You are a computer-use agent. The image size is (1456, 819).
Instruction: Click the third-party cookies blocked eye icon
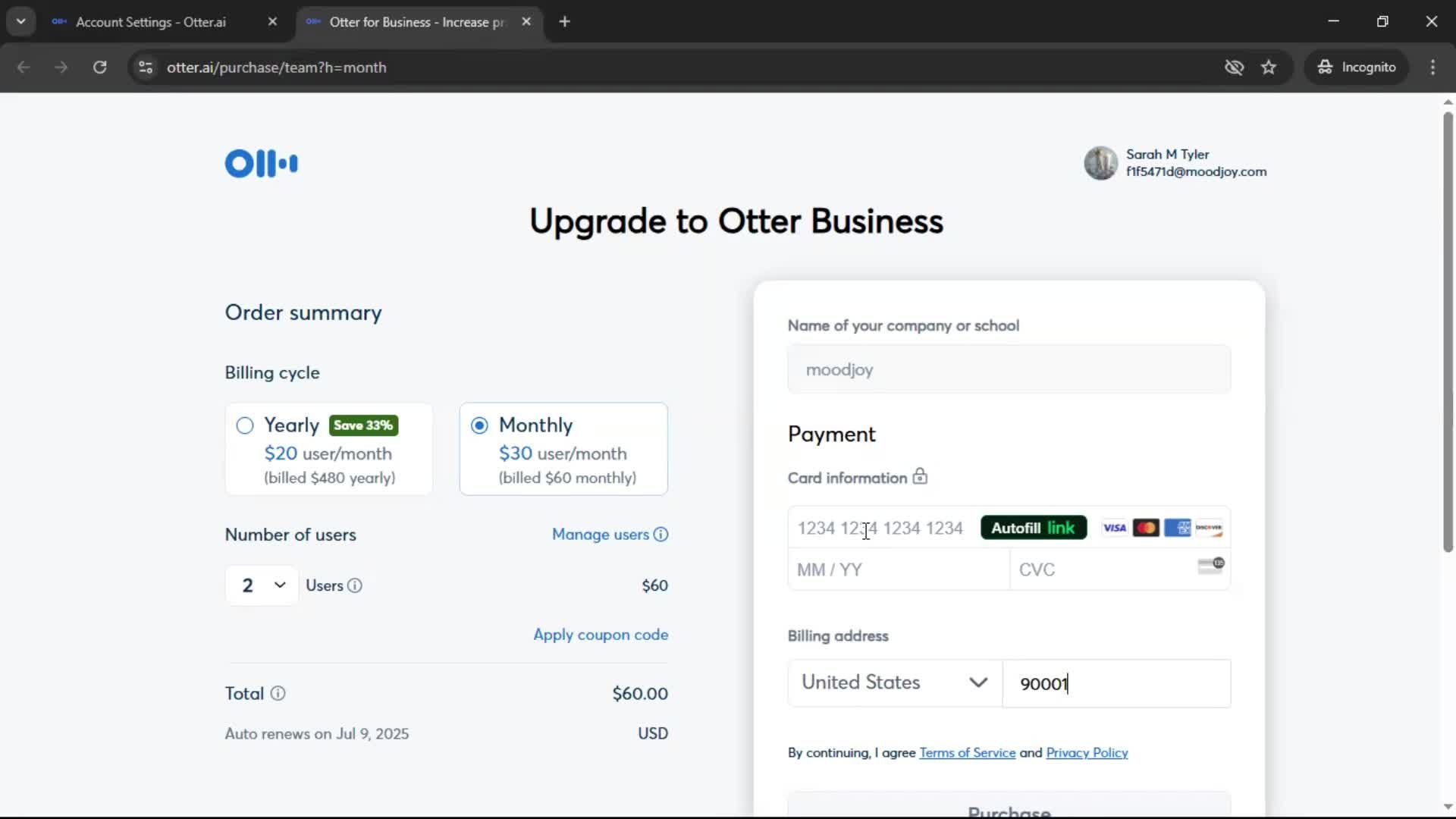tap(1234, 67)
